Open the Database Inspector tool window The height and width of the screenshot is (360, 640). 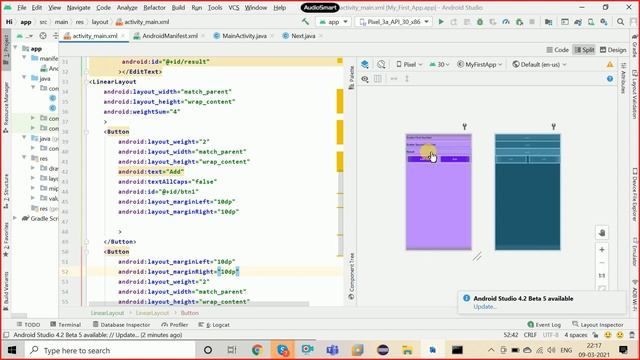(122, 324)
